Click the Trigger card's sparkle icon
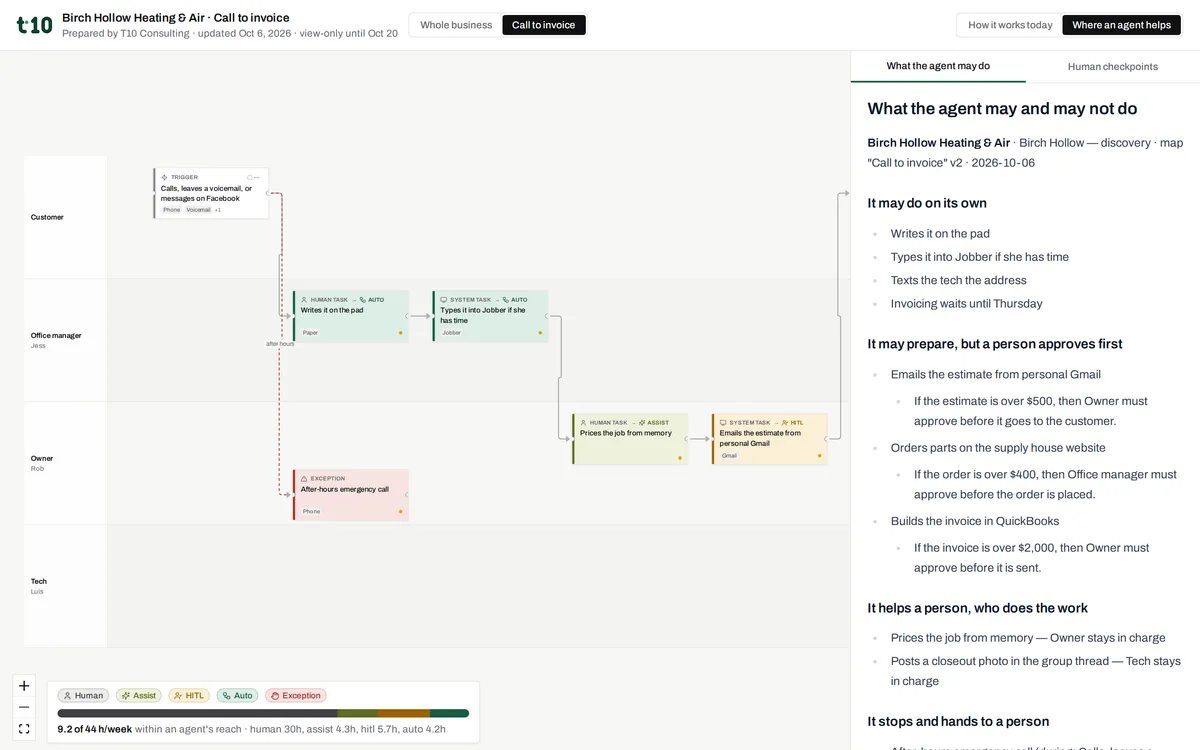 click(165, 177)
